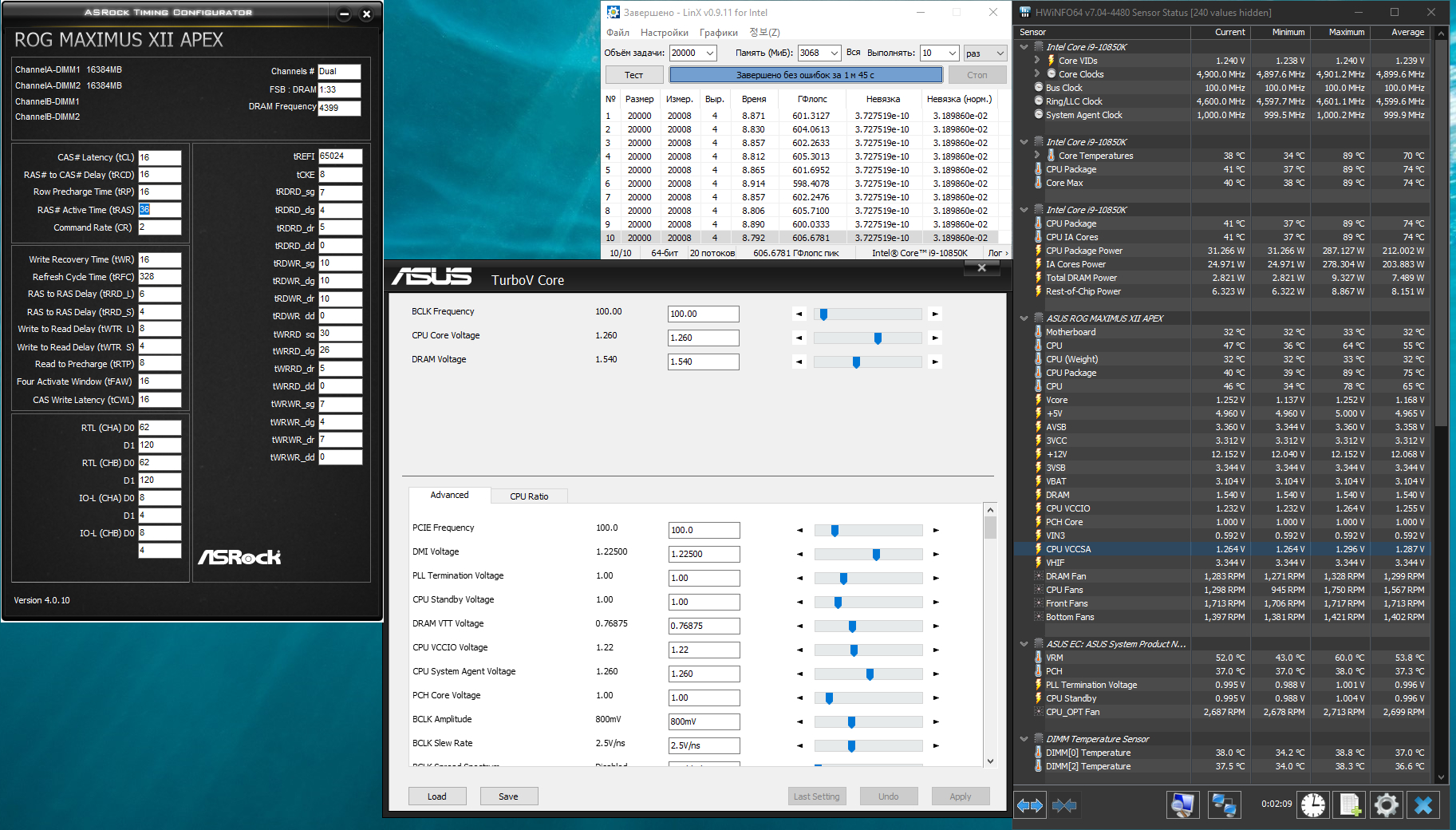Open HWiNFO sensor settings gear
Image resolution: width=1456 pixels, height=830 pixels.
click(1387, 805)
